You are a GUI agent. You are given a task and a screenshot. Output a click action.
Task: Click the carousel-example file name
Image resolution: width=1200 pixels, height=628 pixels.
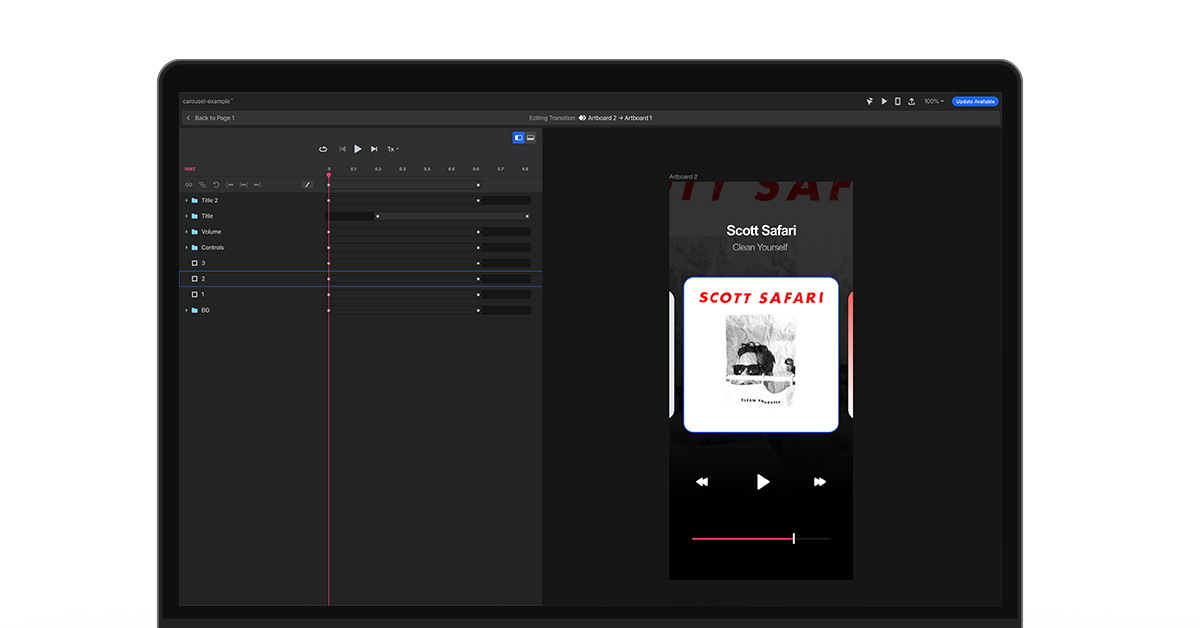click(206, 101)
